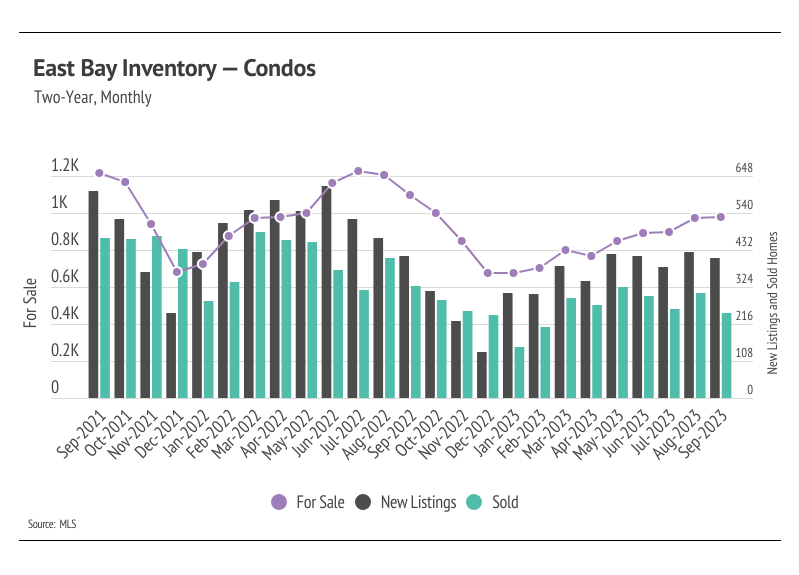Click the Sep-2021 New Listings bar
Image resolution: width=799 pixels, height=575 pixels.
(93, 295)
